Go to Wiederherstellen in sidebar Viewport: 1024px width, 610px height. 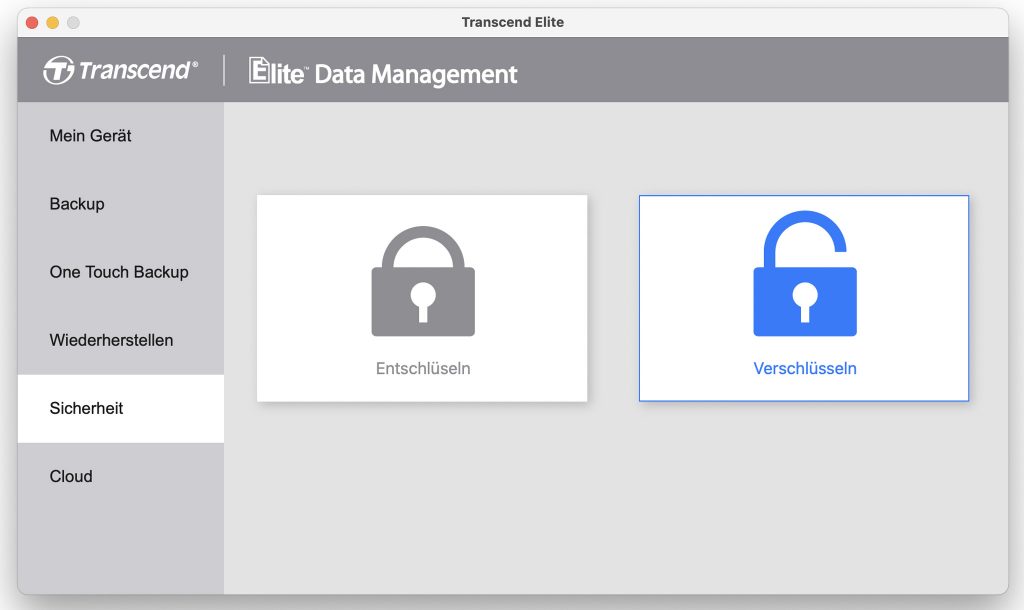click(121, 340)
